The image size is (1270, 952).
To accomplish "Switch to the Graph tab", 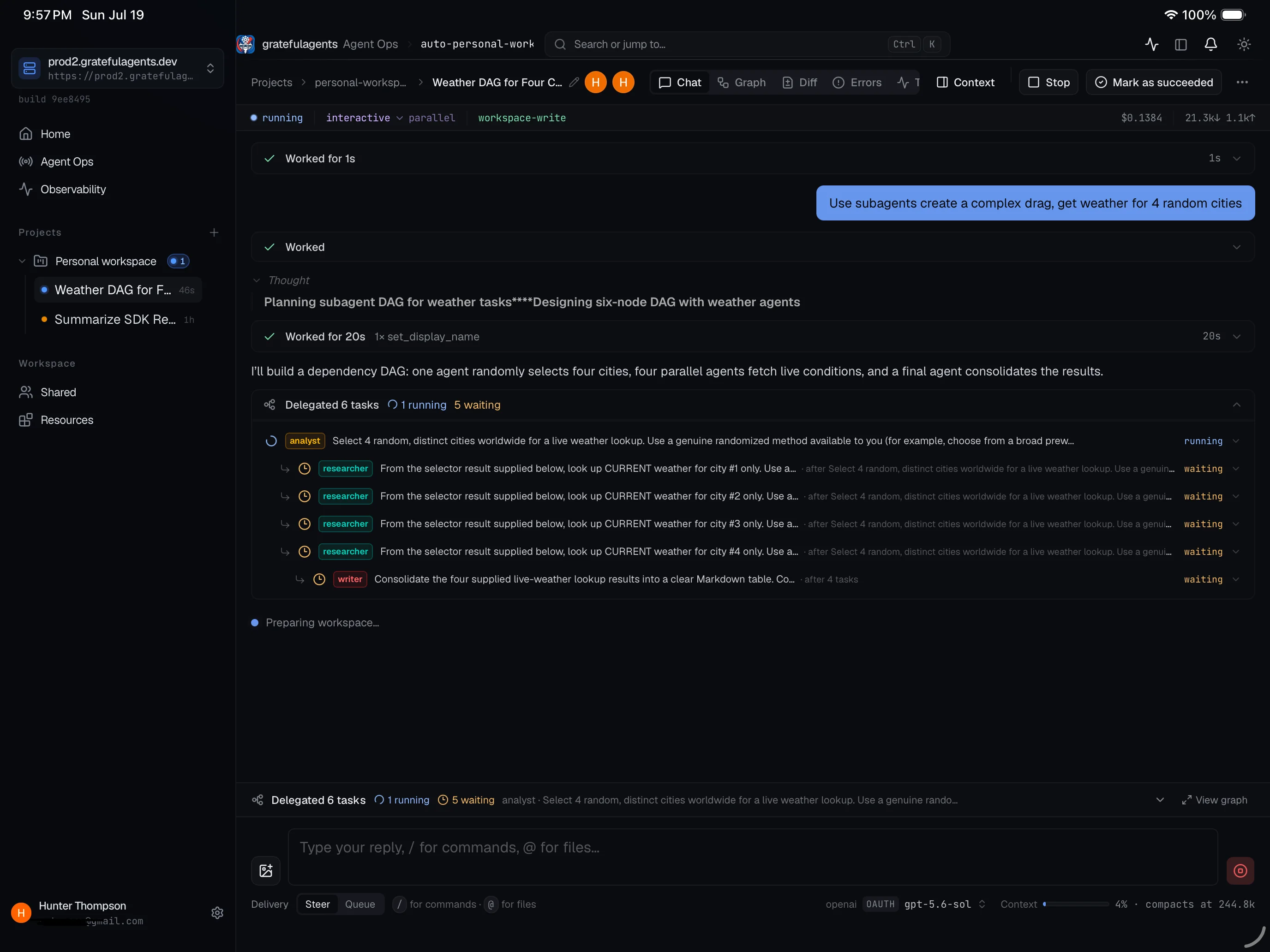I will pos(741,82).
